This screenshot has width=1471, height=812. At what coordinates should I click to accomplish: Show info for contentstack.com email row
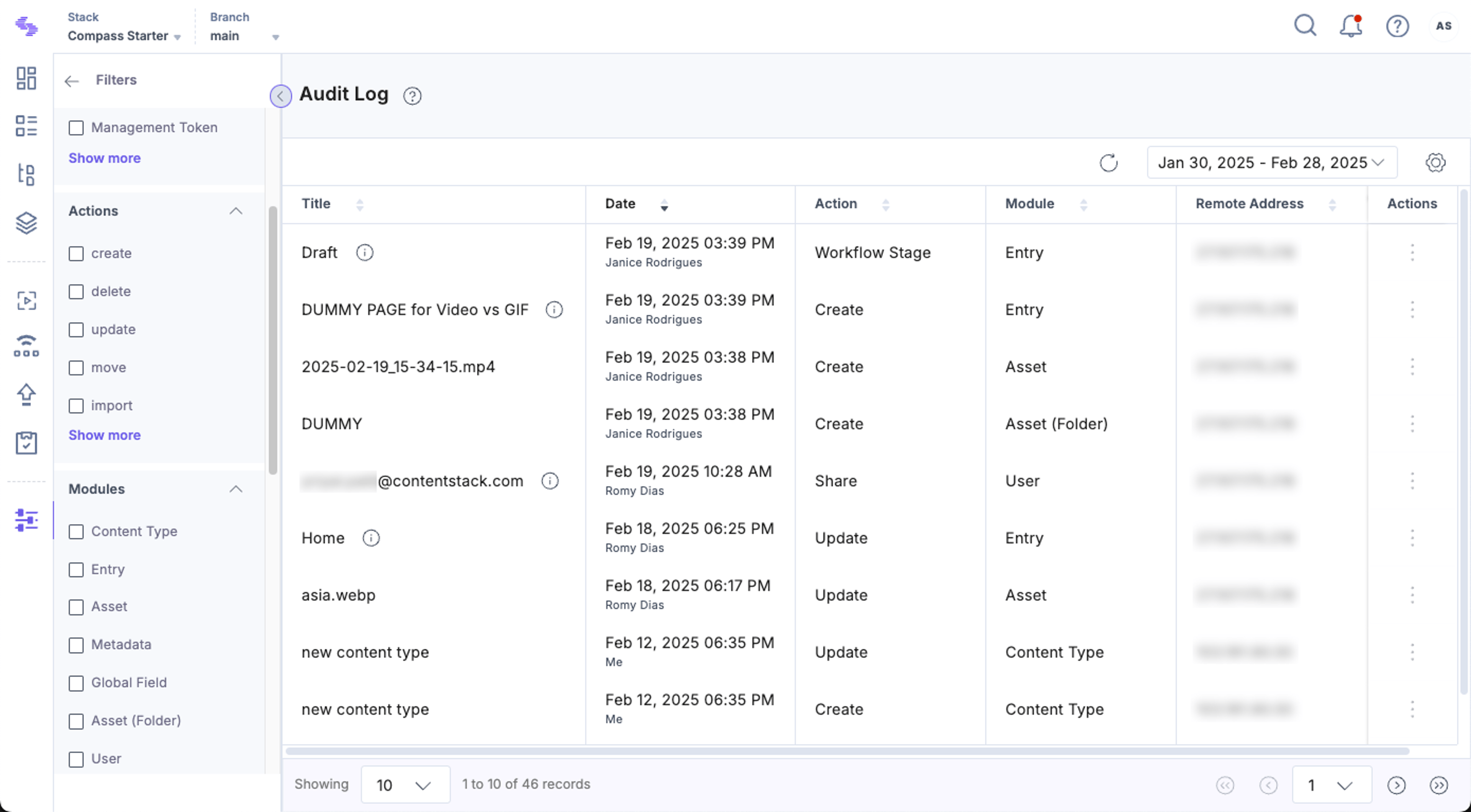[550, 481]
